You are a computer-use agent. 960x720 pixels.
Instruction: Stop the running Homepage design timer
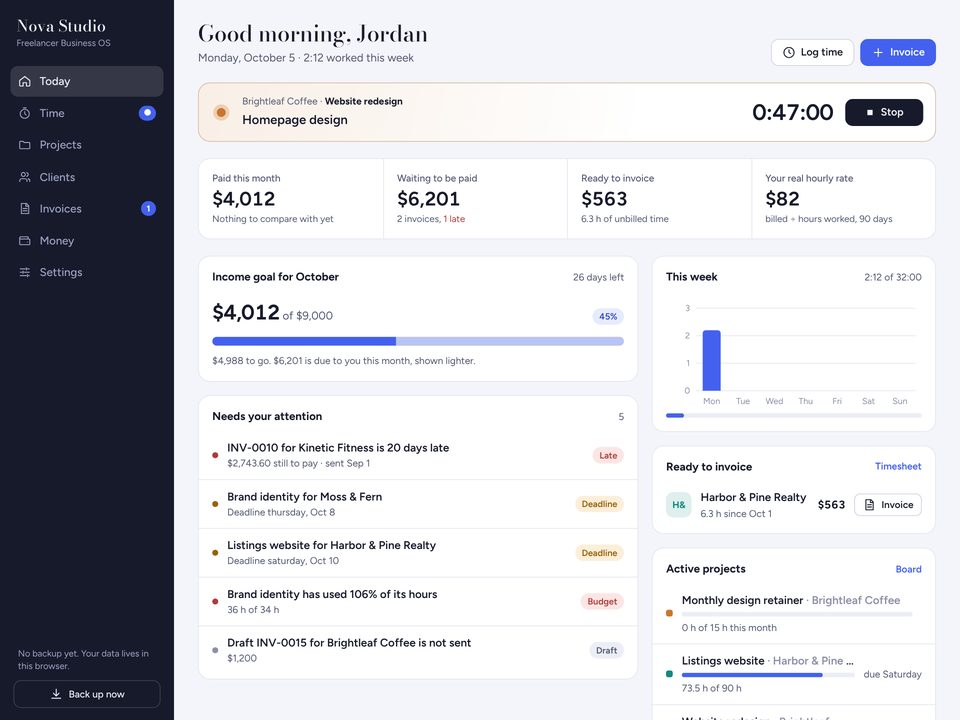(x=884, y=112)
